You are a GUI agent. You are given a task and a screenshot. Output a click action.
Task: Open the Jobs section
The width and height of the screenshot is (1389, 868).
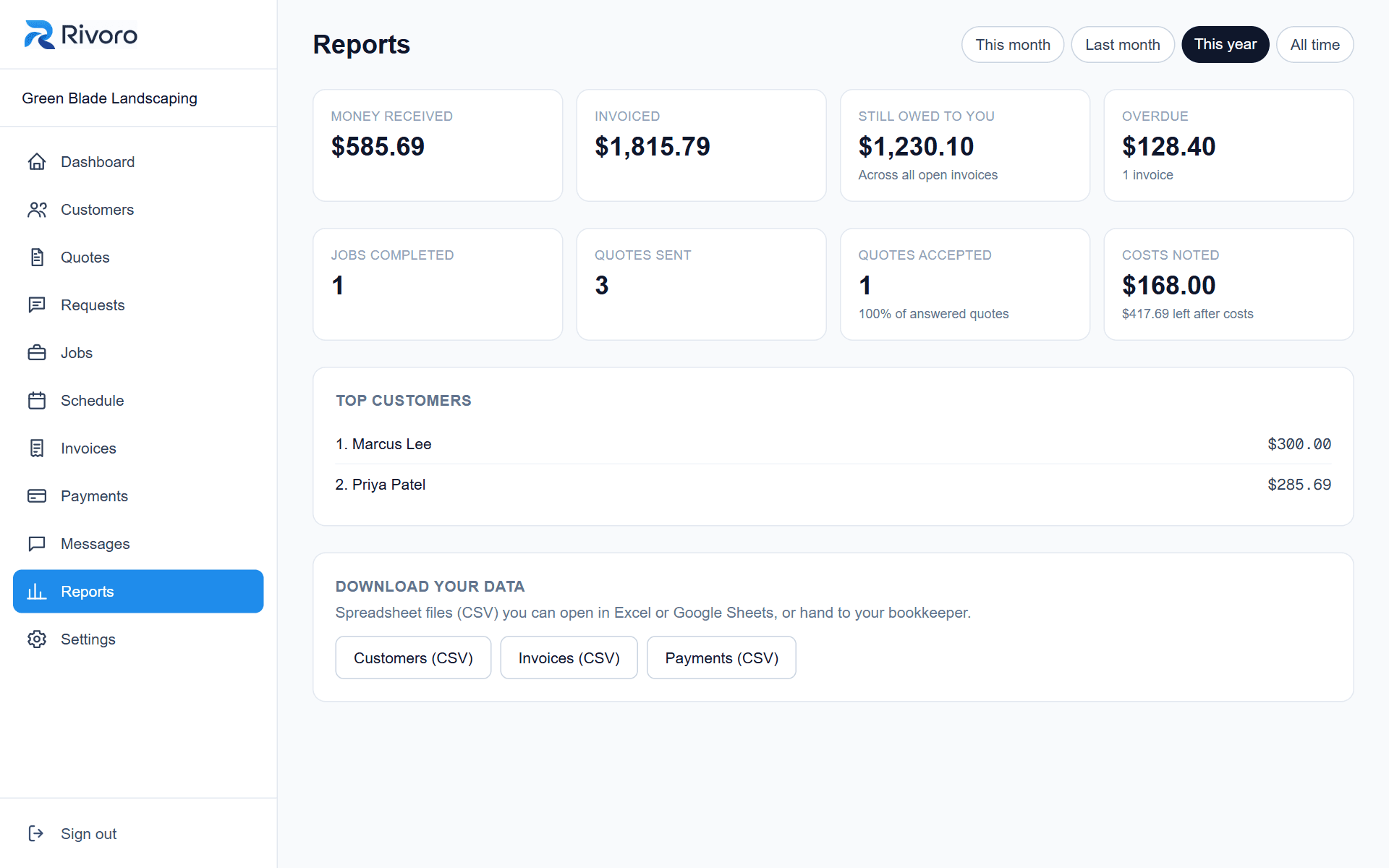[138, 353]
